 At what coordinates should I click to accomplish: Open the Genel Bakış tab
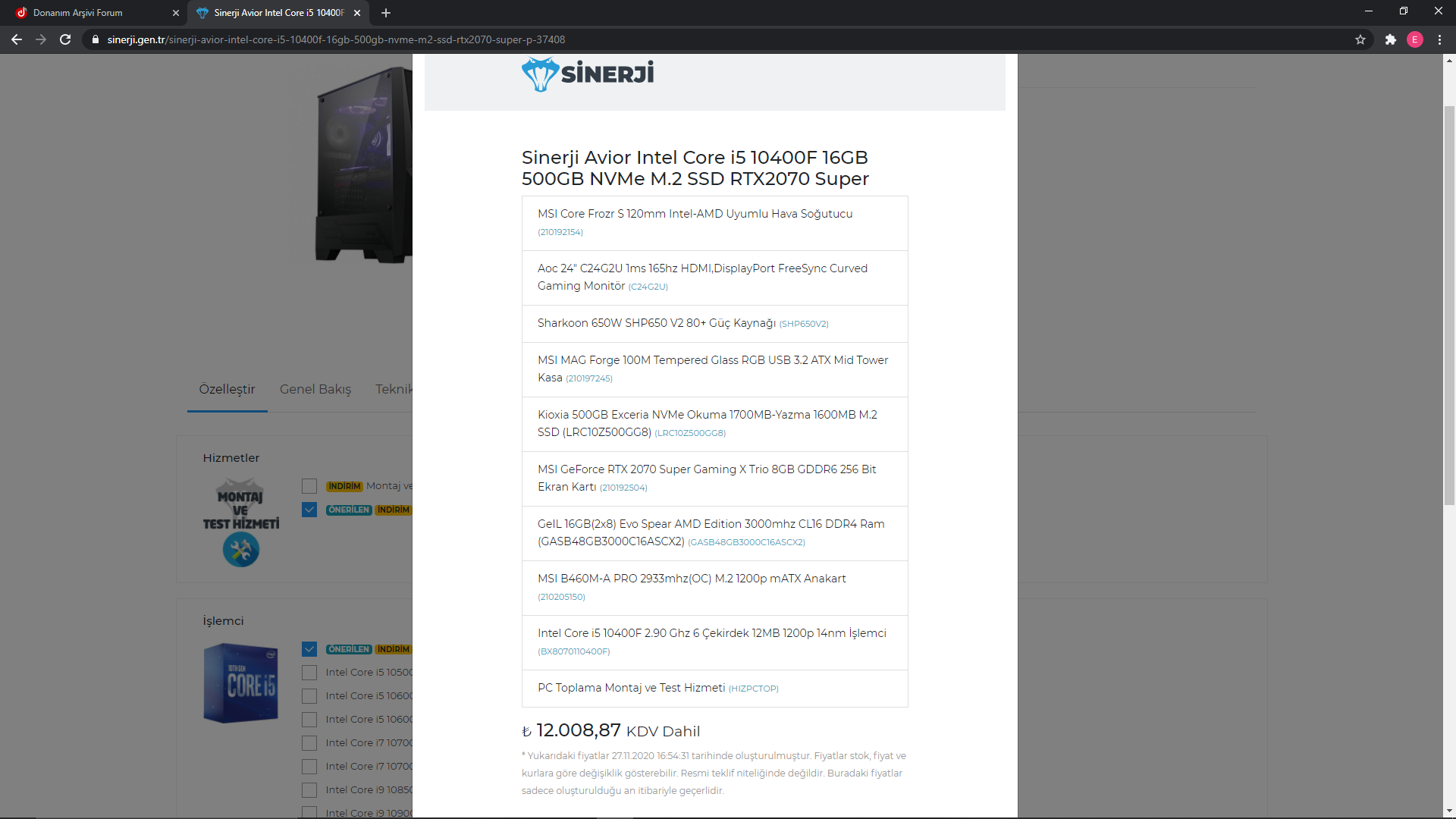pos(315,389)
